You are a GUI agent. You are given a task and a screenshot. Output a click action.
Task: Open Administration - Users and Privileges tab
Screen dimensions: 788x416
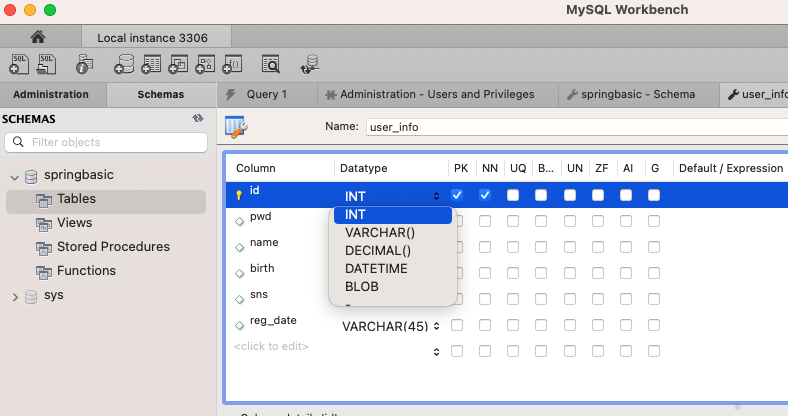click(437, 94)
